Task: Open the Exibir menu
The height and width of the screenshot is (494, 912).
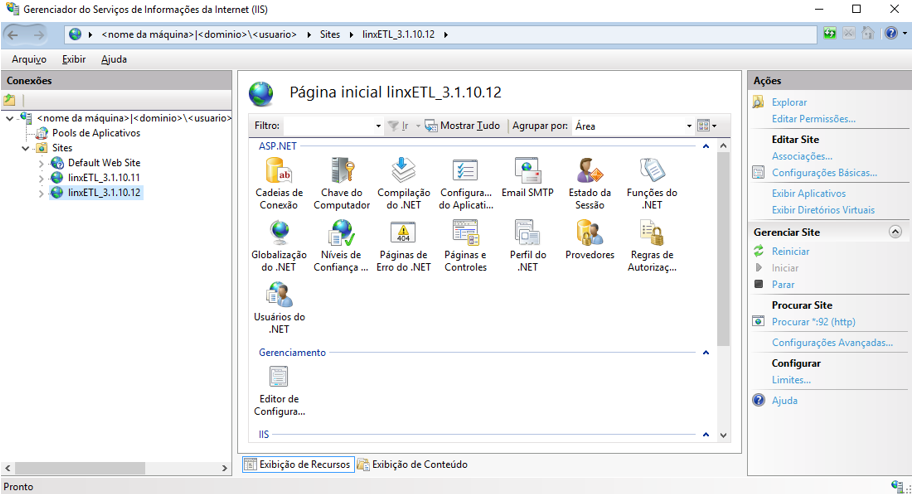Action: [x=74, y=59]
